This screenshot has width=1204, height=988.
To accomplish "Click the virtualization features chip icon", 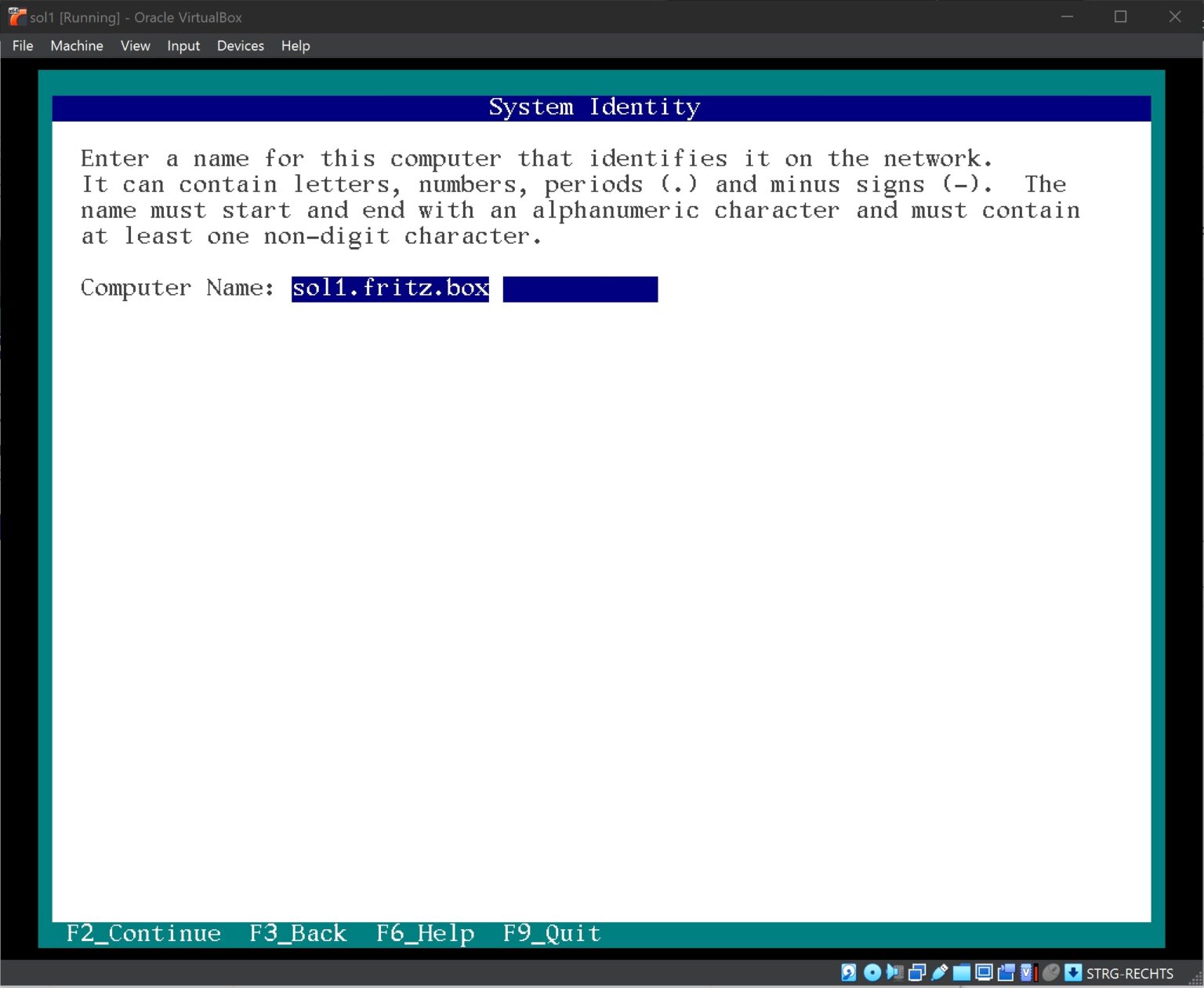I will (x=1026, y=973).
